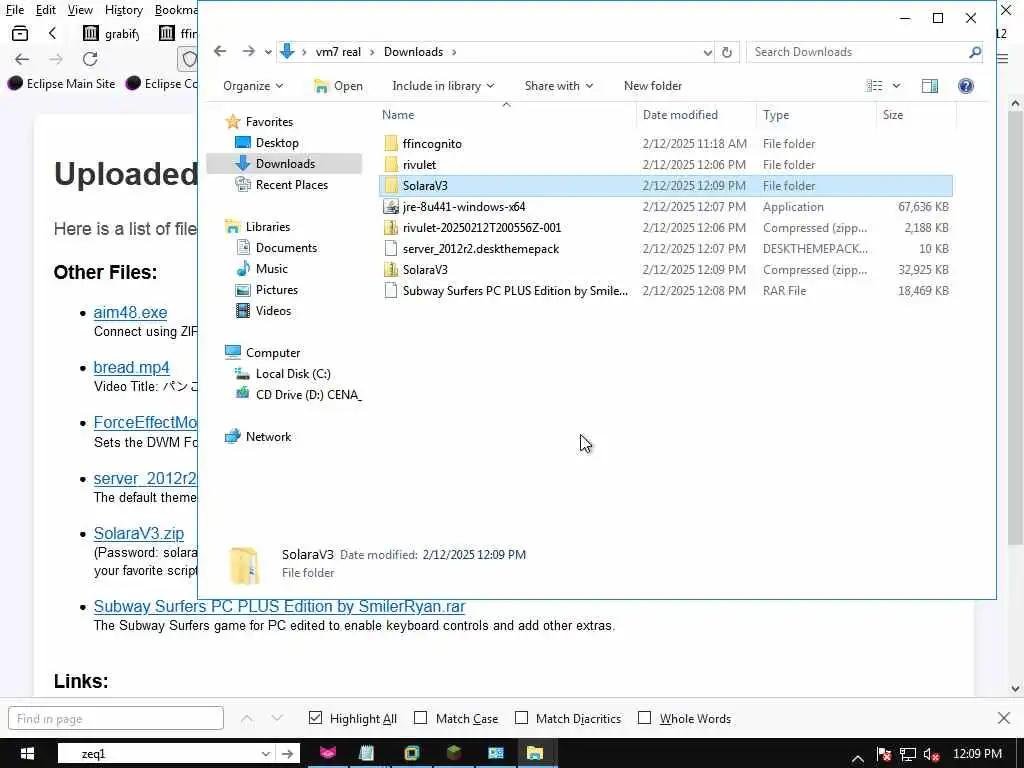Open Videos library
This screenshot has width=1024, height=768.
coord(272,311)
